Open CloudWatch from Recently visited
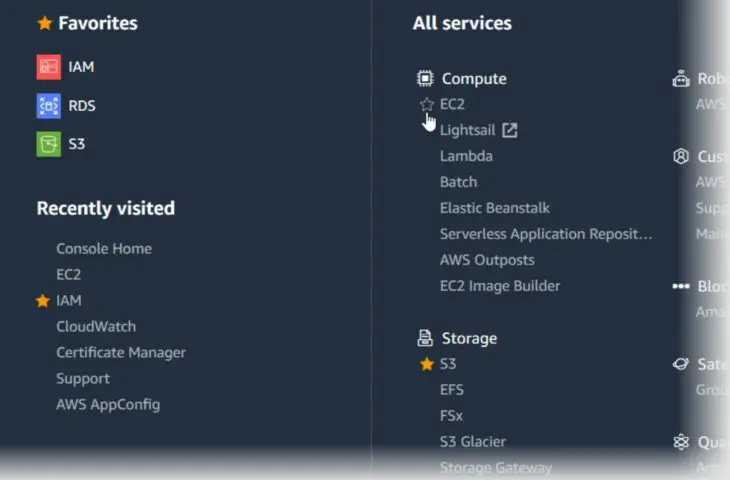The width and height of the screenshot is (730, 480). coord(96,327)
